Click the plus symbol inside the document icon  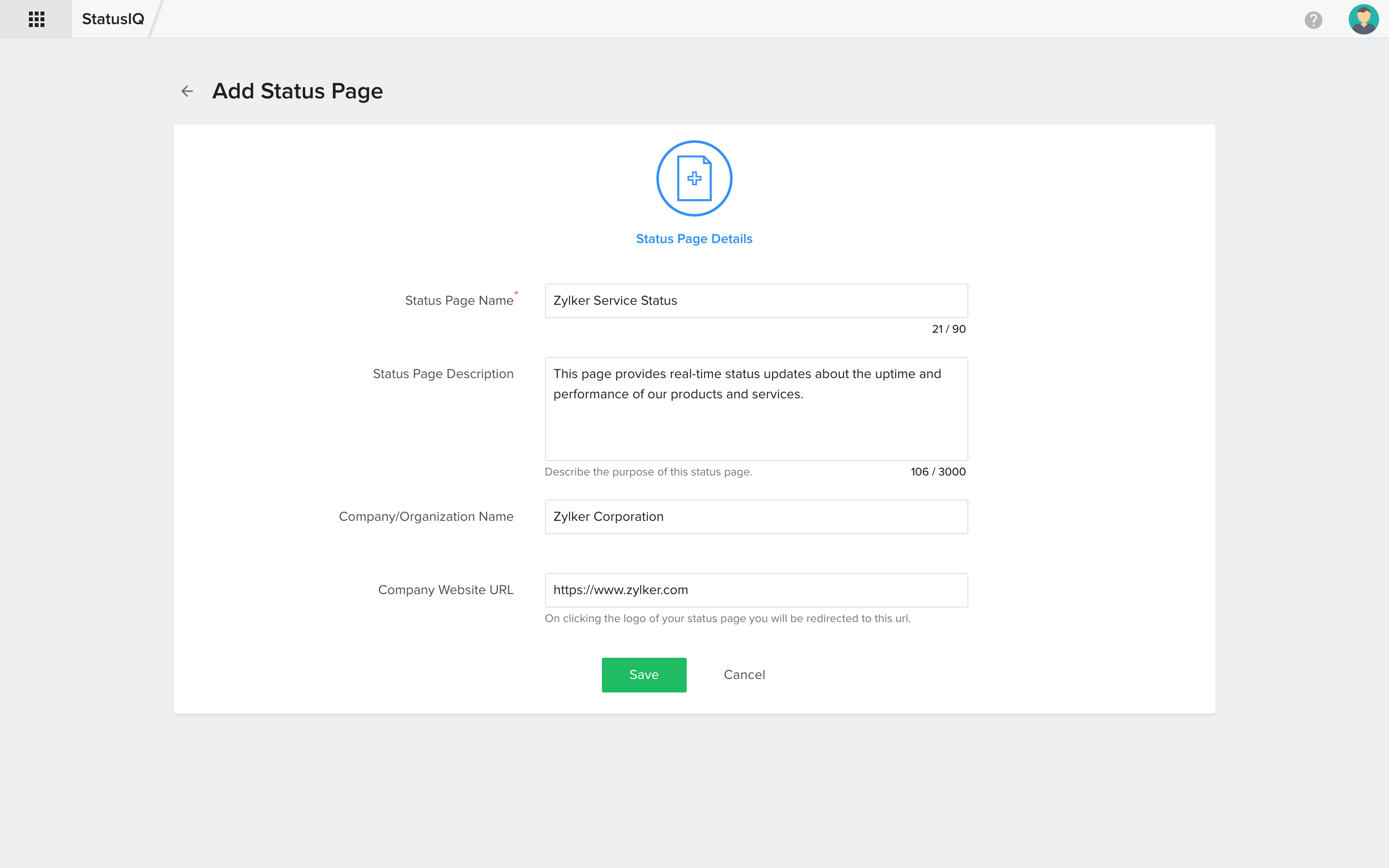[695, 178]
